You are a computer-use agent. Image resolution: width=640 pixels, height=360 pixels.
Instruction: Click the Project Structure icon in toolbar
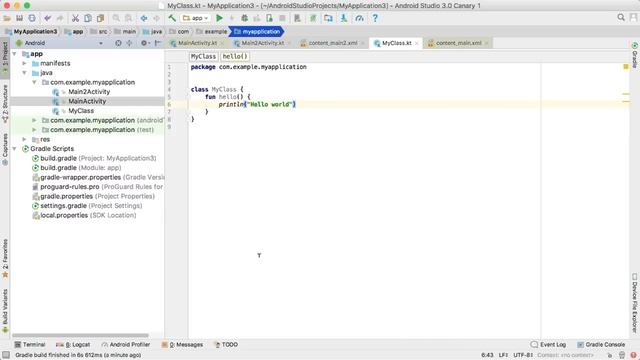click(x=328, y=18)
